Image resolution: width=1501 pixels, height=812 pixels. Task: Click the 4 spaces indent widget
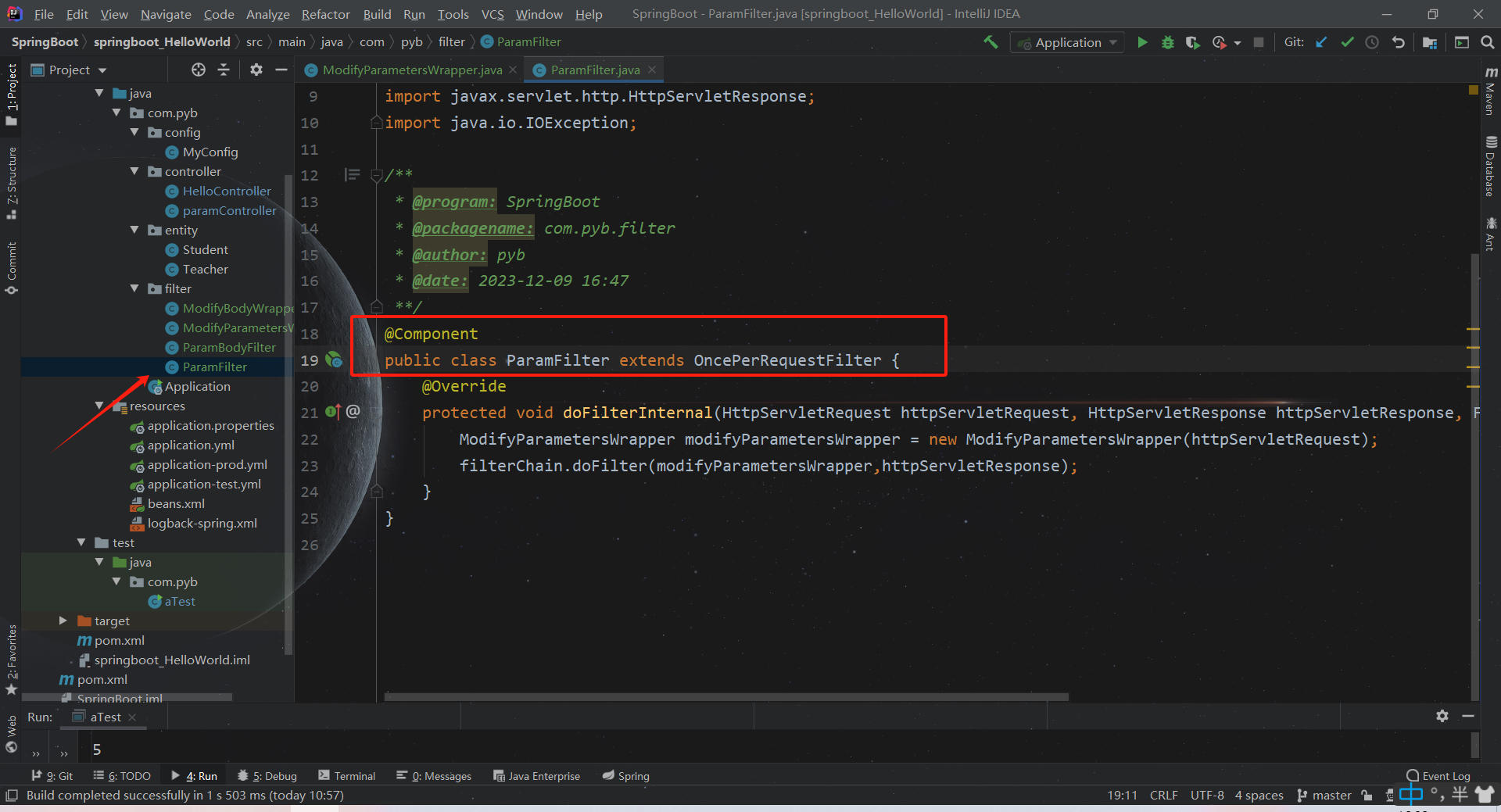pos(1259,796)
